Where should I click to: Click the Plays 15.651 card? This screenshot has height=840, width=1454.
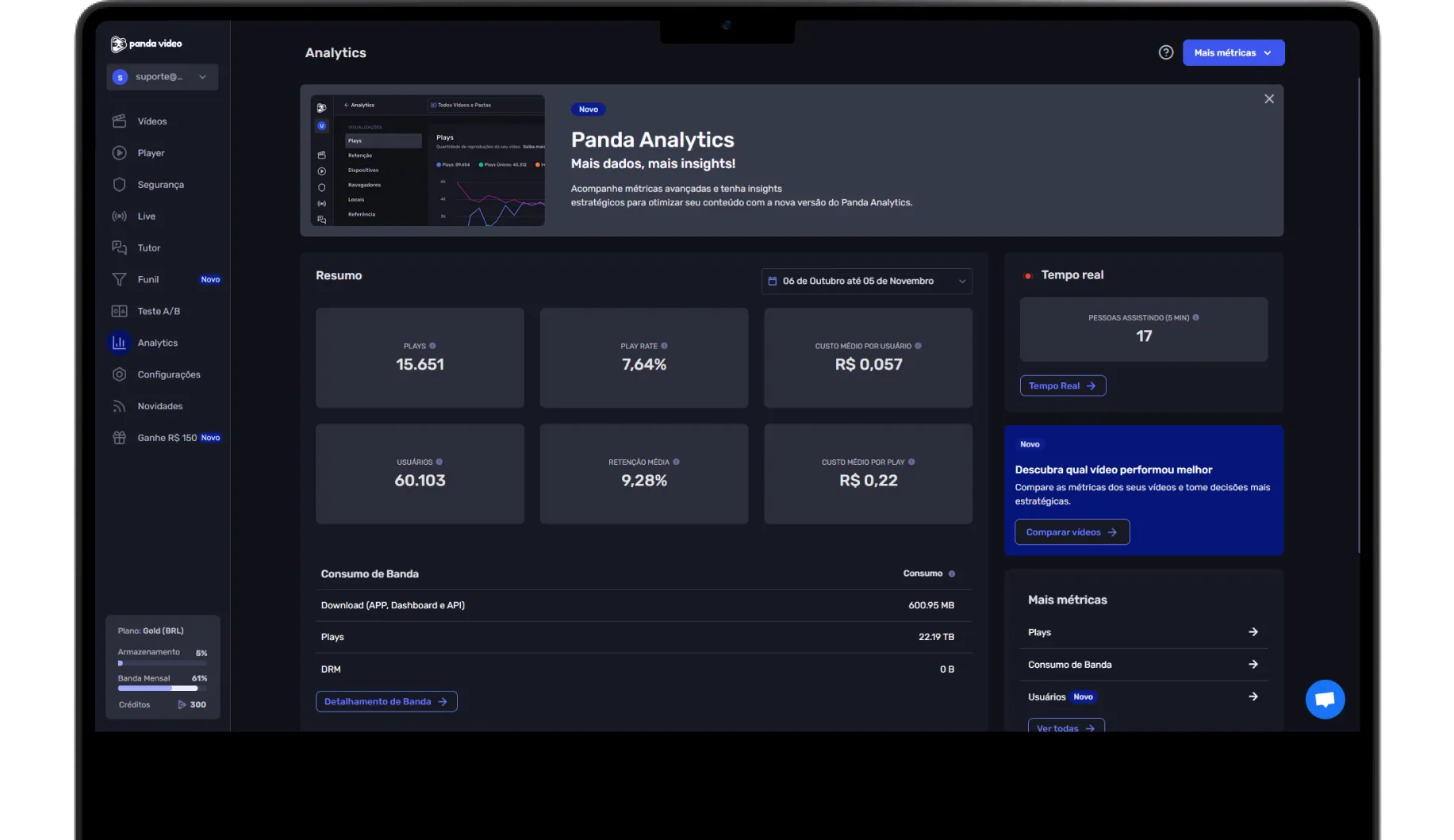click(420, 358)
